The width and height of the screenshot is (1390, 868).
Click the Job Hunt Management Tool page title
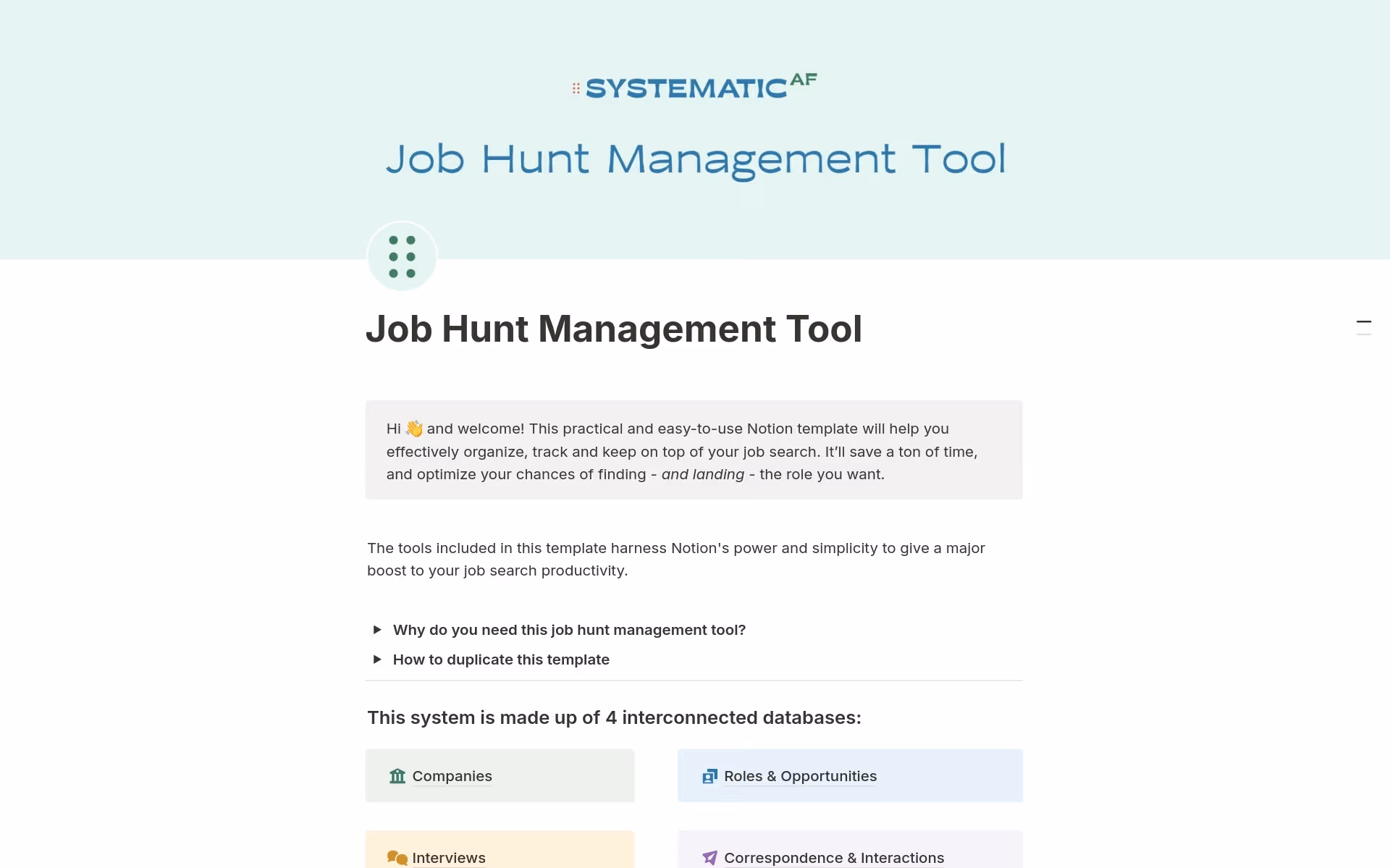(x=613, y=329)
